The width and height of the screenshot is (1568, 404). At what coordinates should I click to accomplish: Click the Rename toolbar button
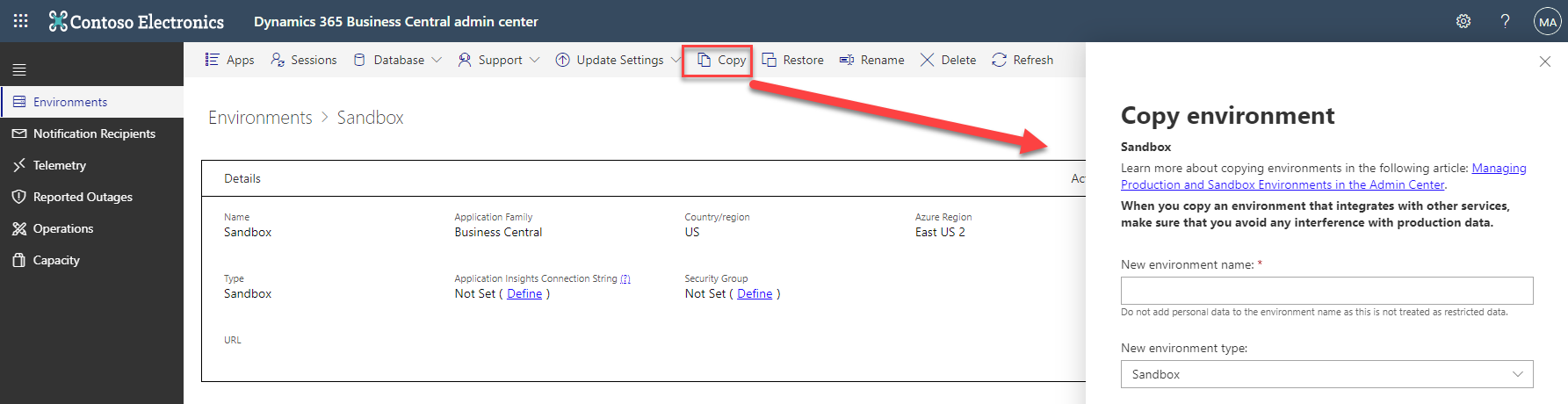[871, 60]
